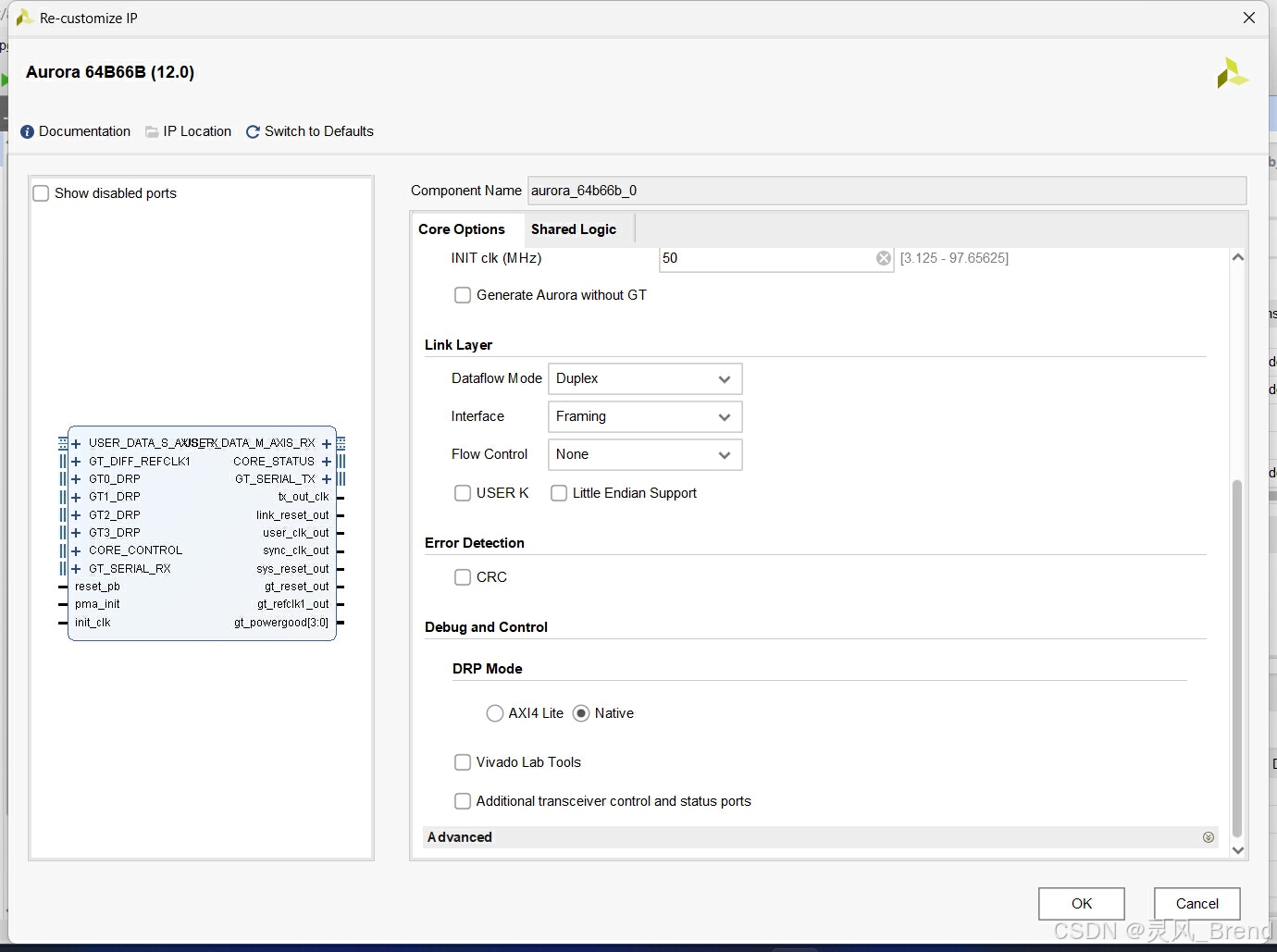Click the Cancel button
This screenshot has width=1277, height=952.
tap(1197, 904)
